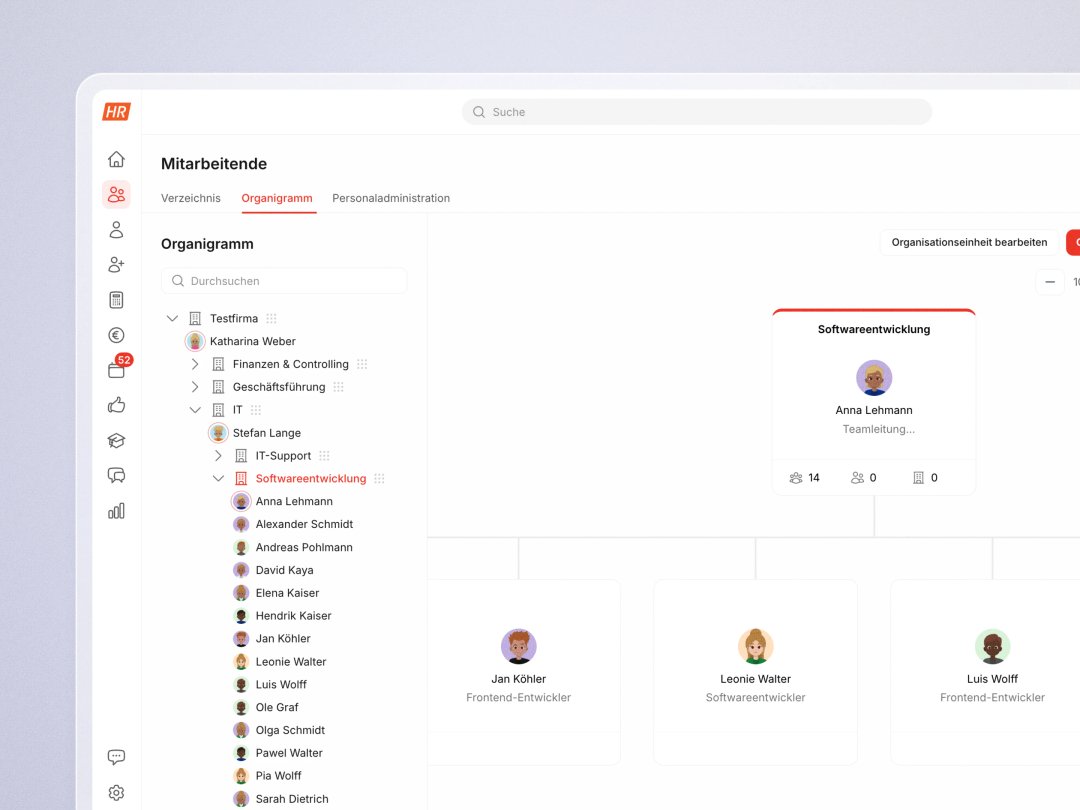The width and height of the screenshot is (1080, 810).
Task: Open Anna Lehmann avatar on Softwareentwicklung card
Action: [874, 377]
